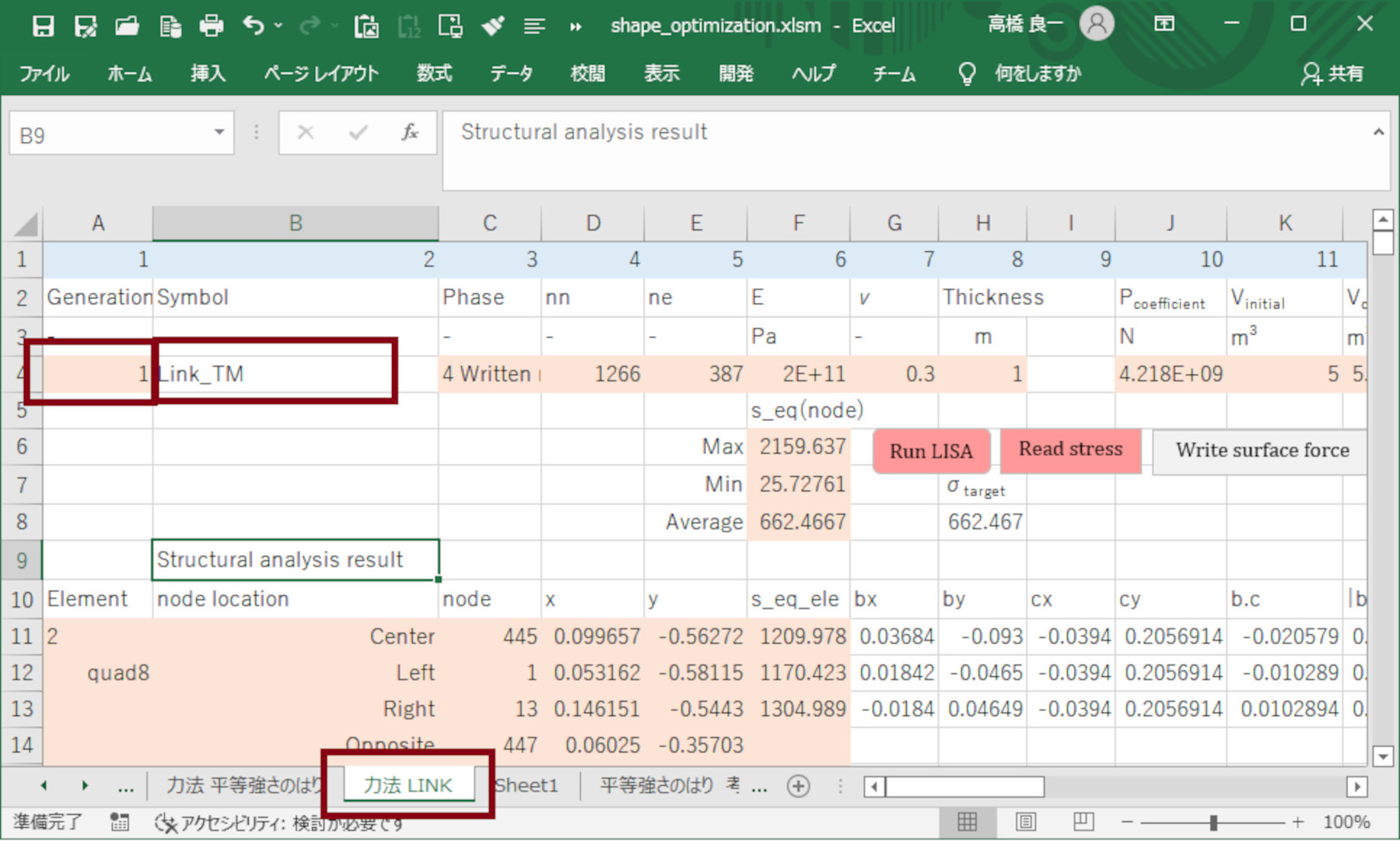This screenshot has height=863, width=1400.
Task: Click the zoom slider handle
Action: click(x=1213, y=823)
